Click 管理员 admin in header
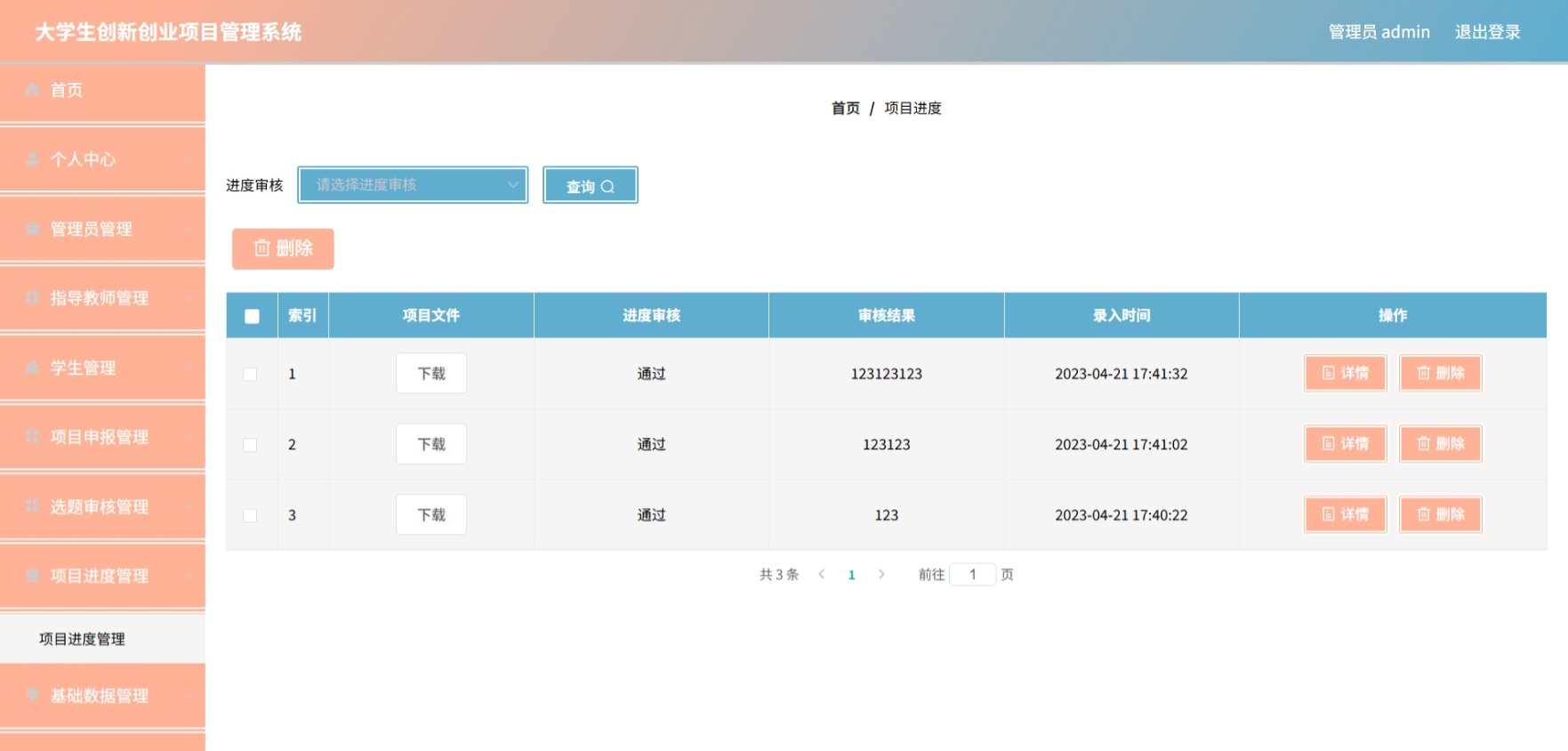Screen dimensions: 1568x751 click(1379, 32)
